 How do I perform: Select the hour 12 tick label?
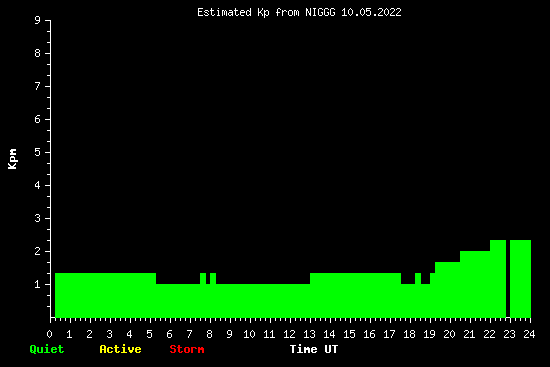tap(289, 334)
